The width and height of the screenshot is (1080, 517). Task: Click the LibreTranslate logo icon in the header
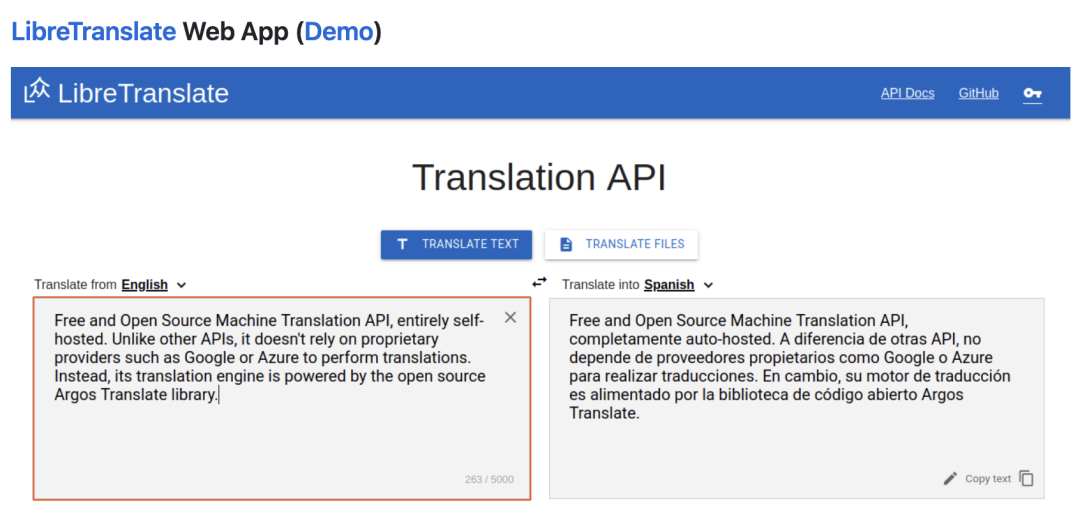click(37, 92)
